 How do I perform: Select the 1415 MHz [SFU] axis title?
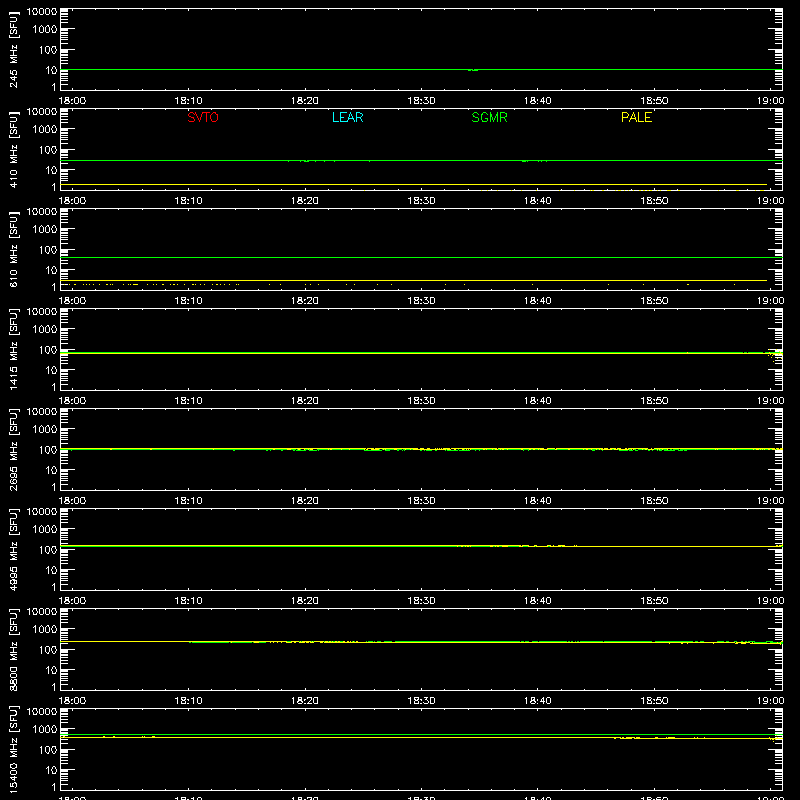pos(13,349)
